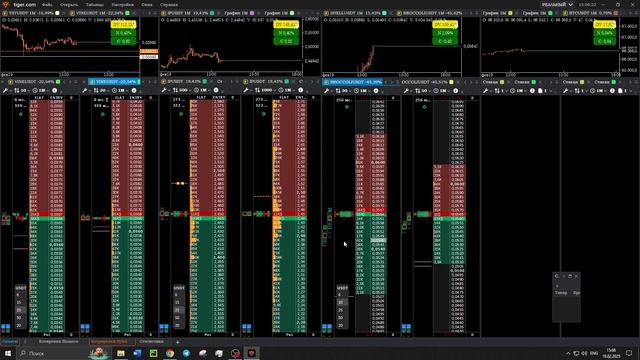640x360 pixels.
Task: Click green N button on IPUSDT chart
Action: point(286,33)
